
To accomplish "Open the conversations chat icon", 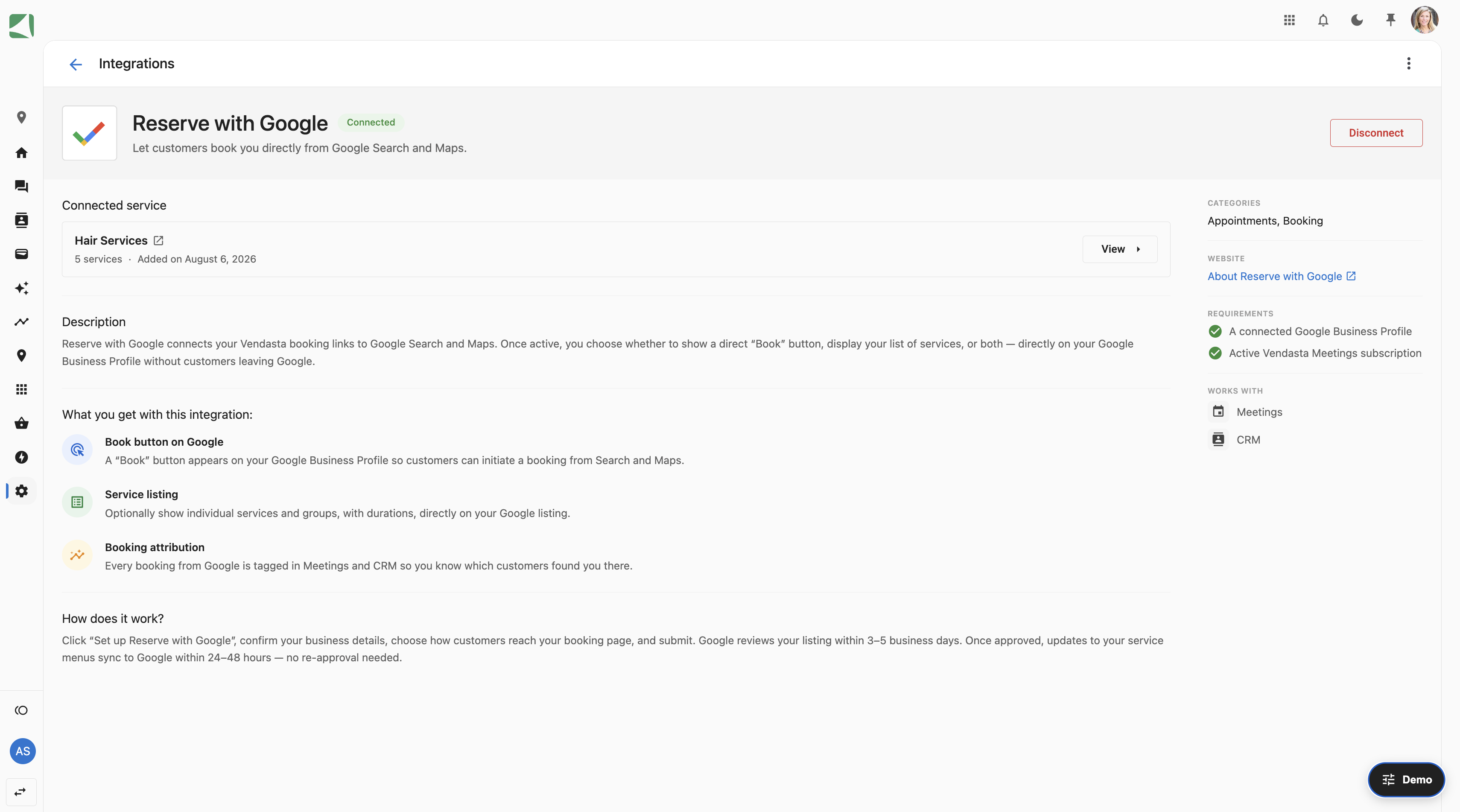I will pos(21,187).
